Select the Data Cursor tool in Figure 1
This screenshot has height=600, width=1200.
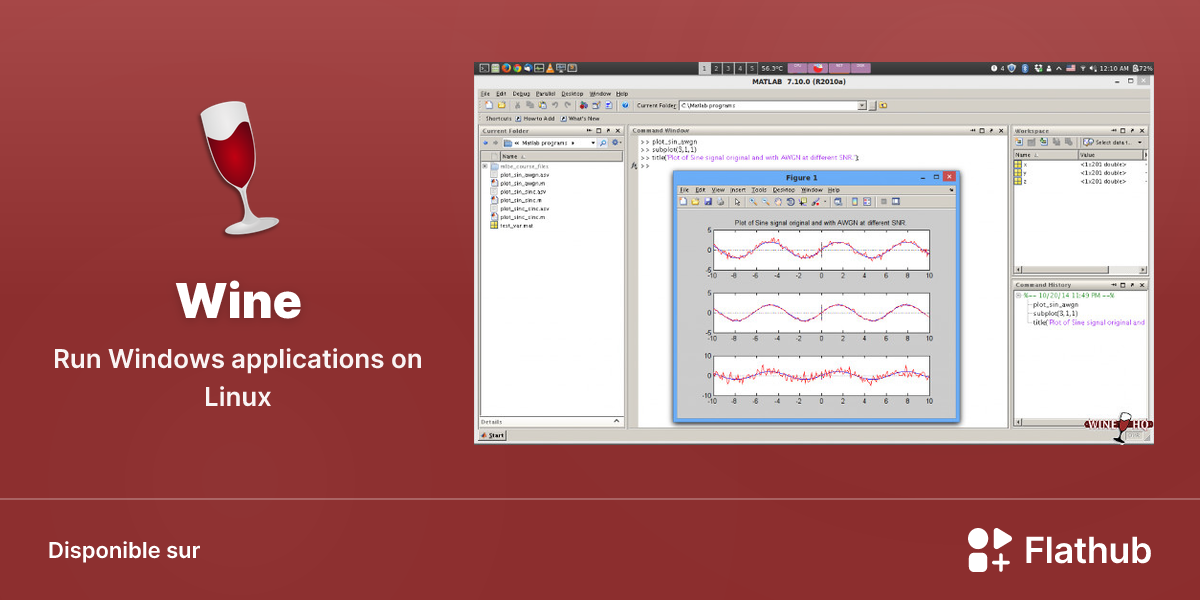803,201
